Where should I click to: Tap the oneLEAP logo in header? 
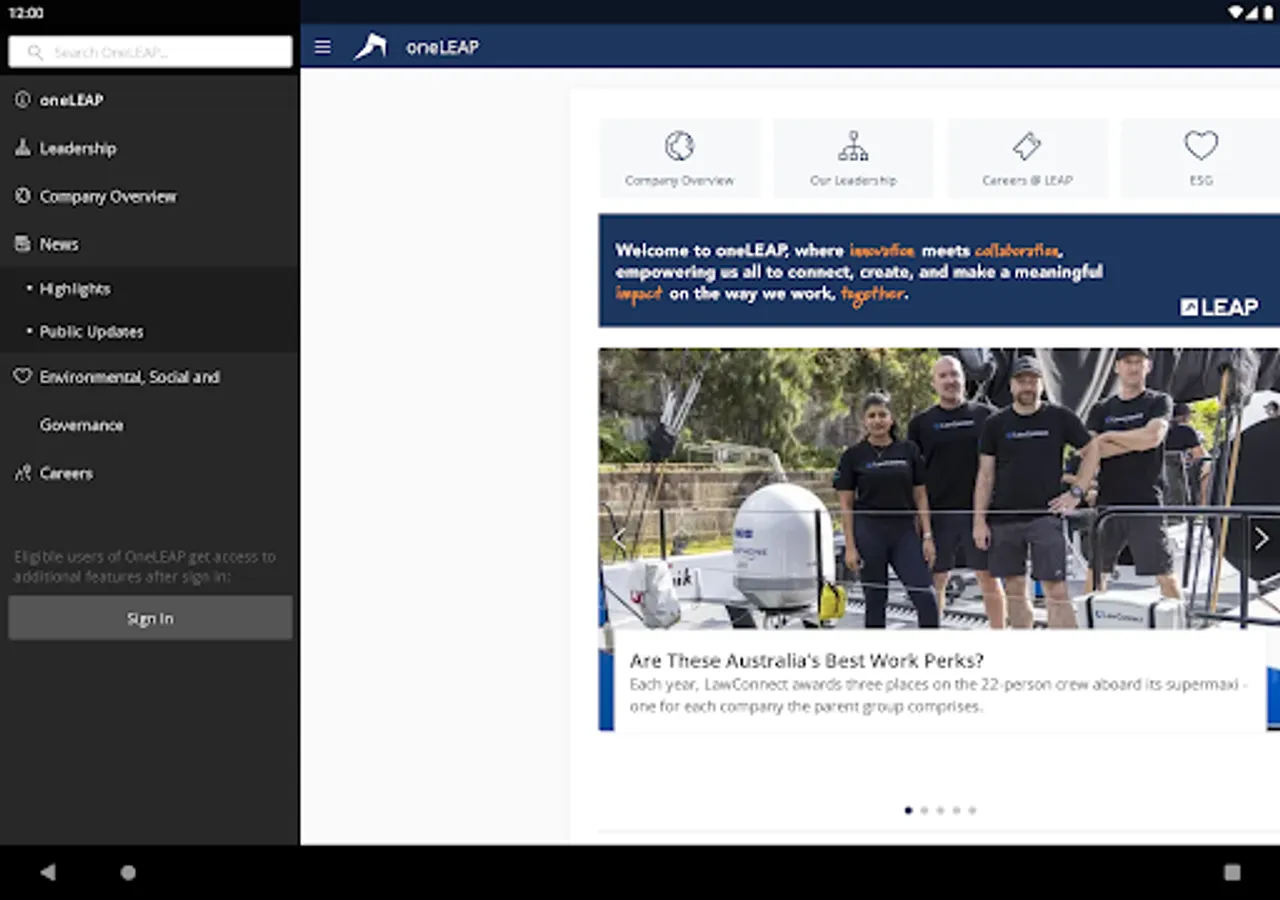tap(370, 47)
